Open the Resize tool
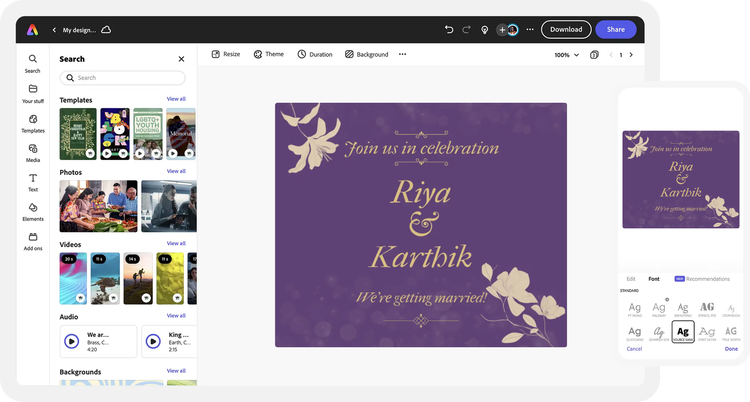 tap(225, 54)
